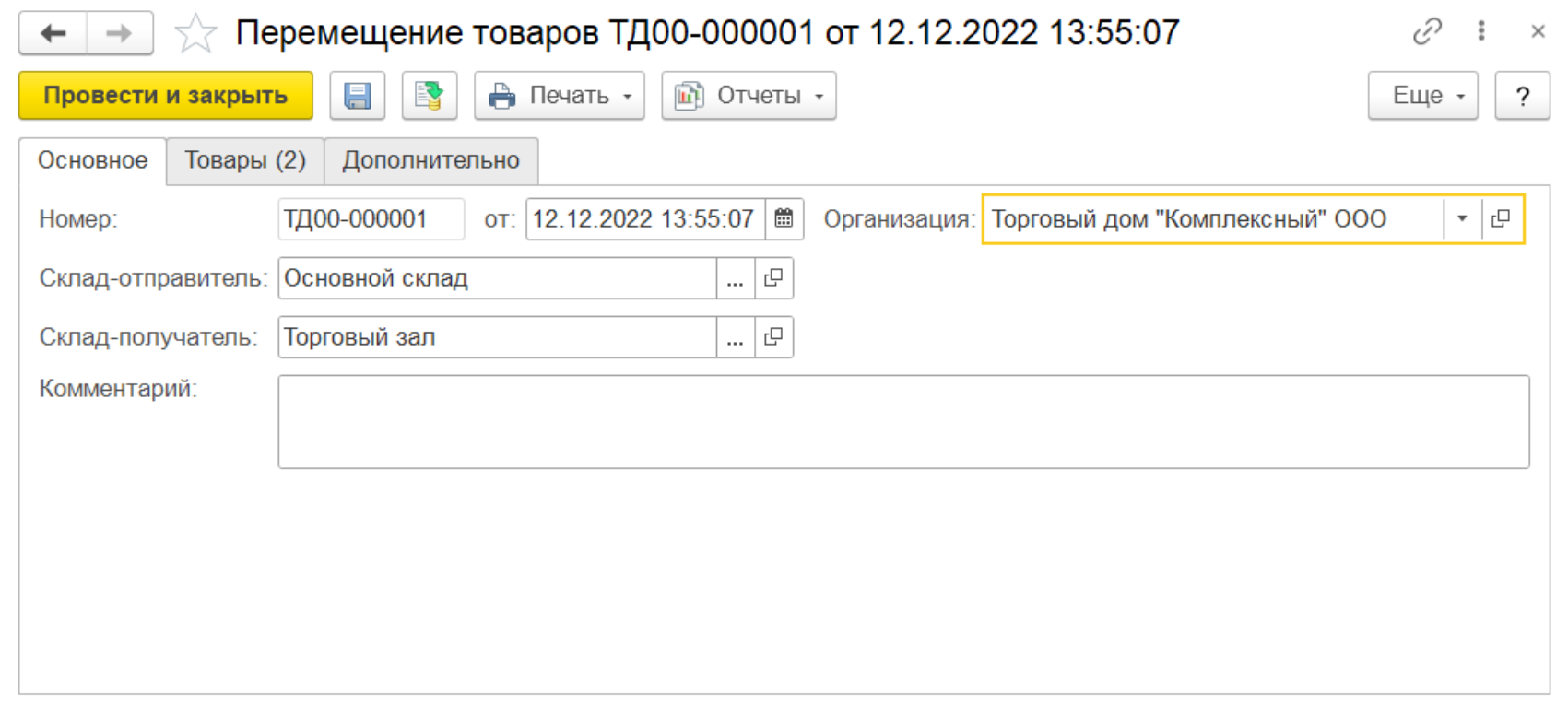The height and width of the screenshot is (715, 1568).
Task: Click the post document icon button
Action: (x=430, y=96)
